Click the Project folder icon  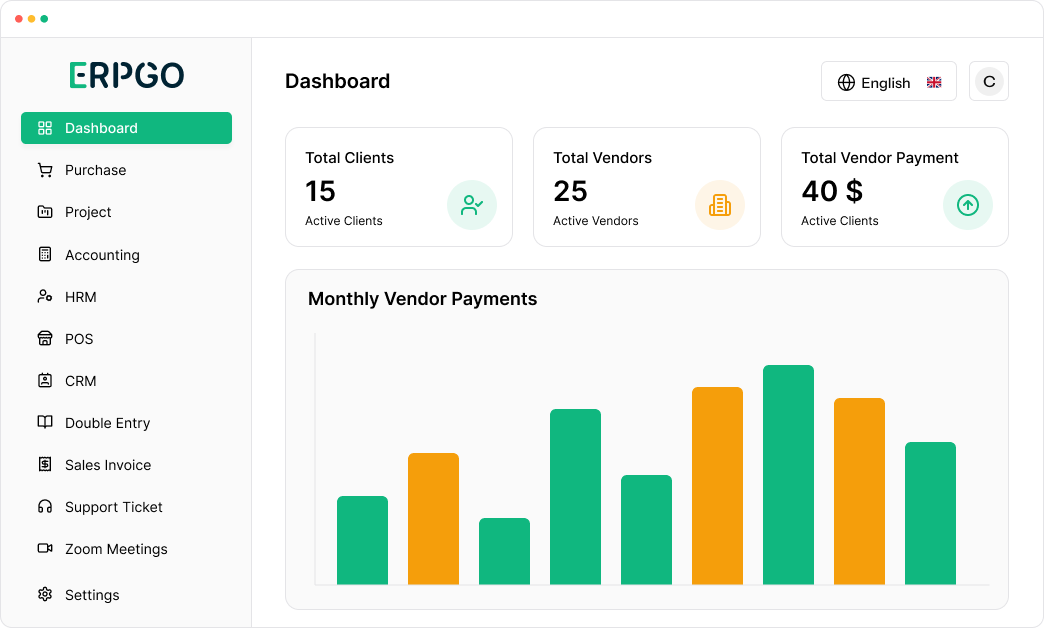coord(45,212)
